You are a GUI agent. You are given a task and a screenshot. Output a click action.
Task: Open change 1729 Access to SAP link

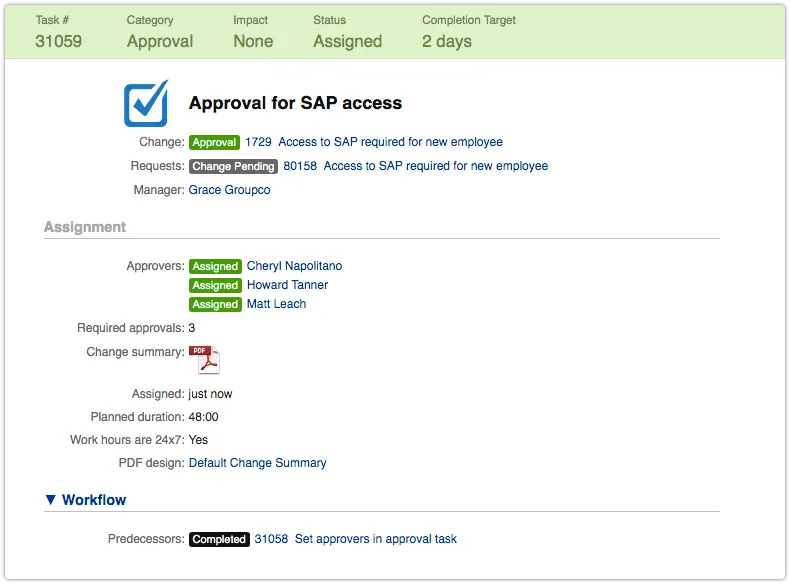(x=374, y=142)
